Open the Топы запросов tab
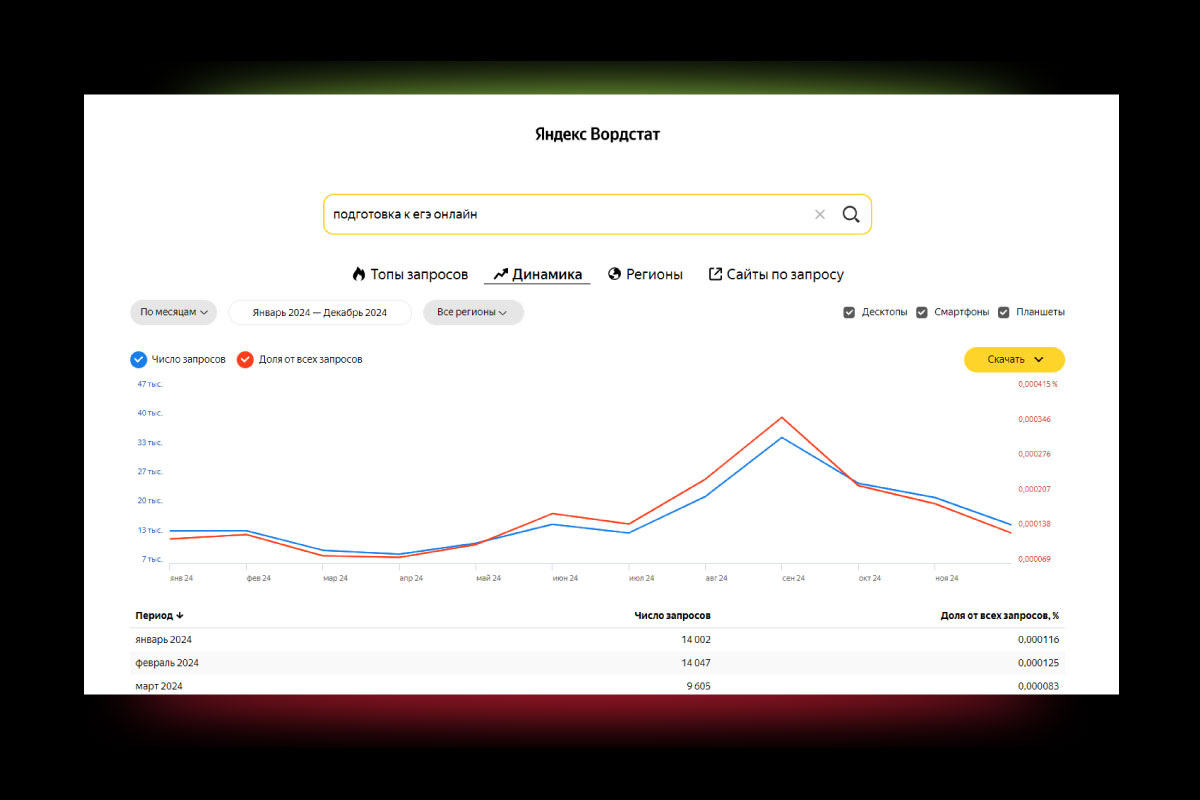 410,274
